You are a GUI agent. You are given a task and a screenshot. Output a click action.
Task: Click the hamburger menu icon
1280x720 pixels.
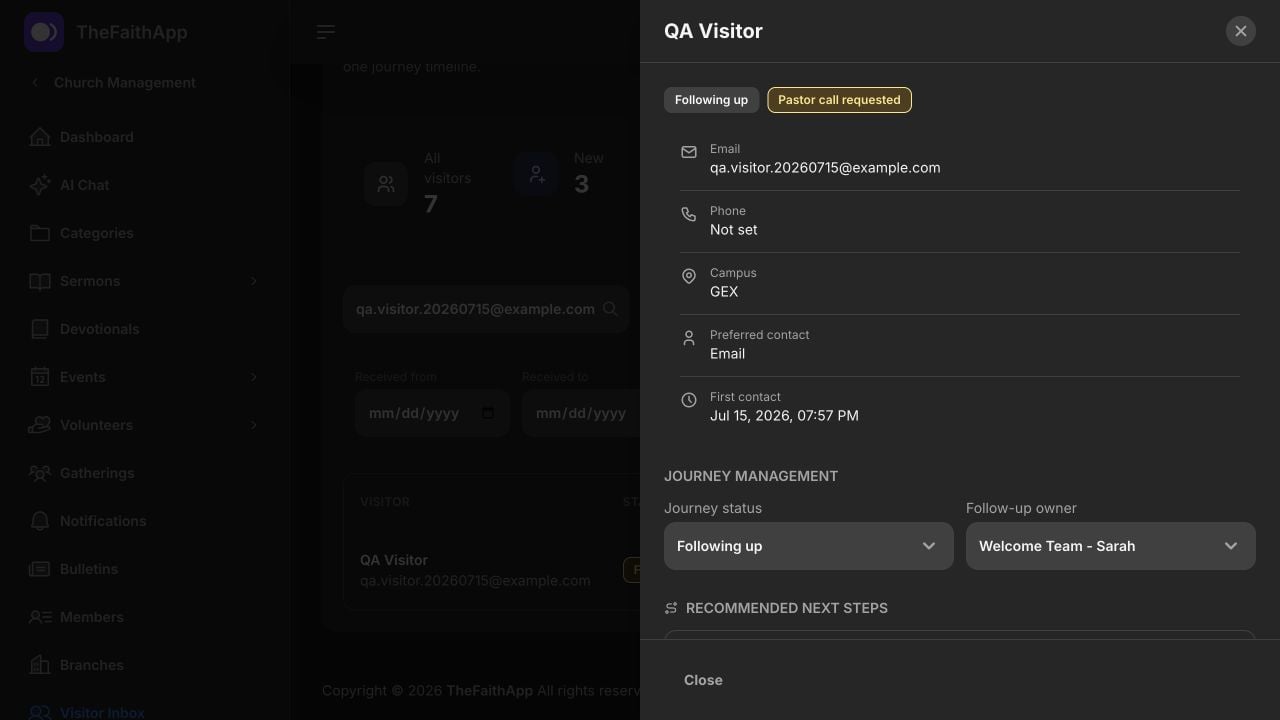326,32
